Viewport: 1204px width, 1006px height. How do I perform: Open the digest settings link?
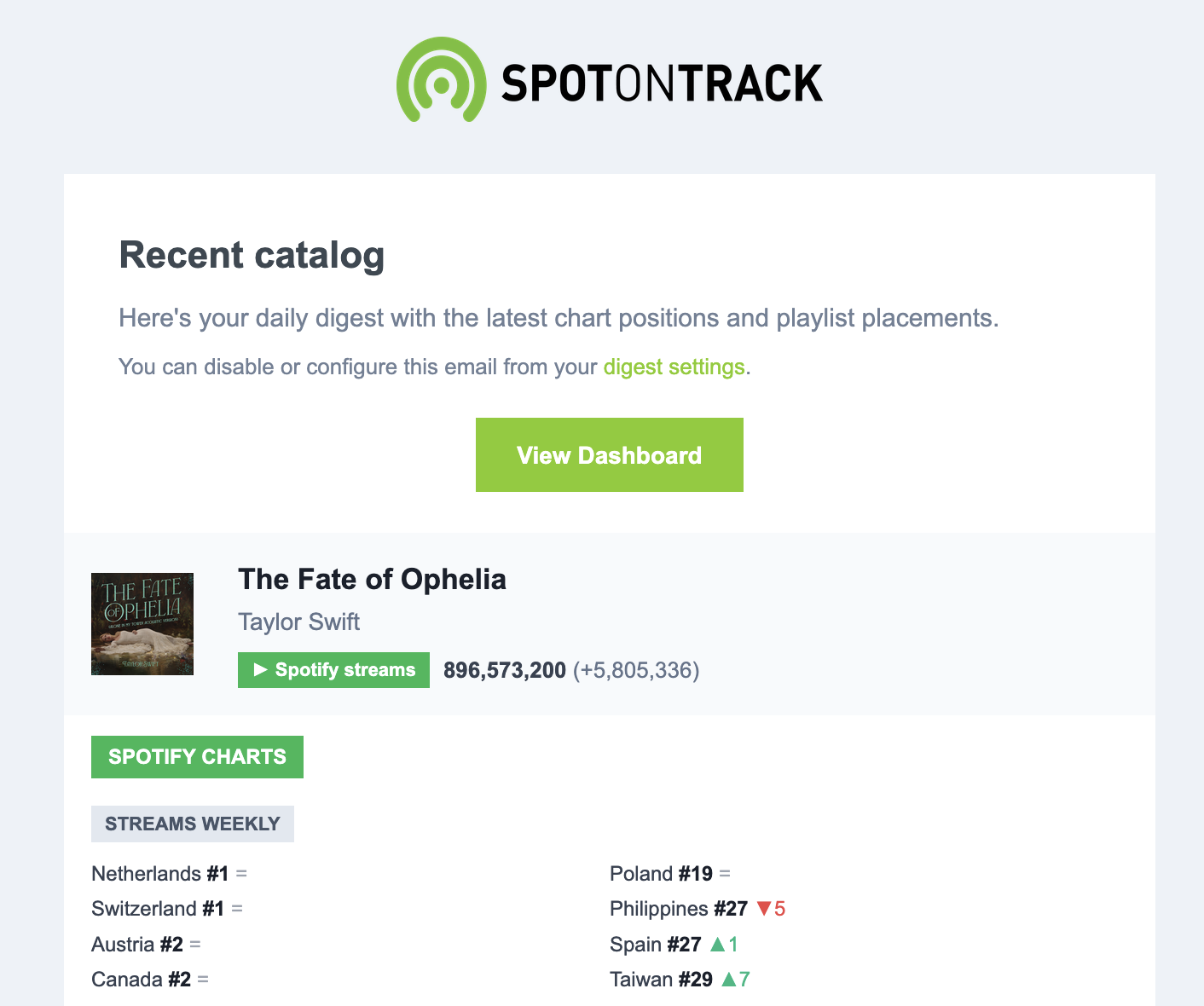tap(674, 367)
